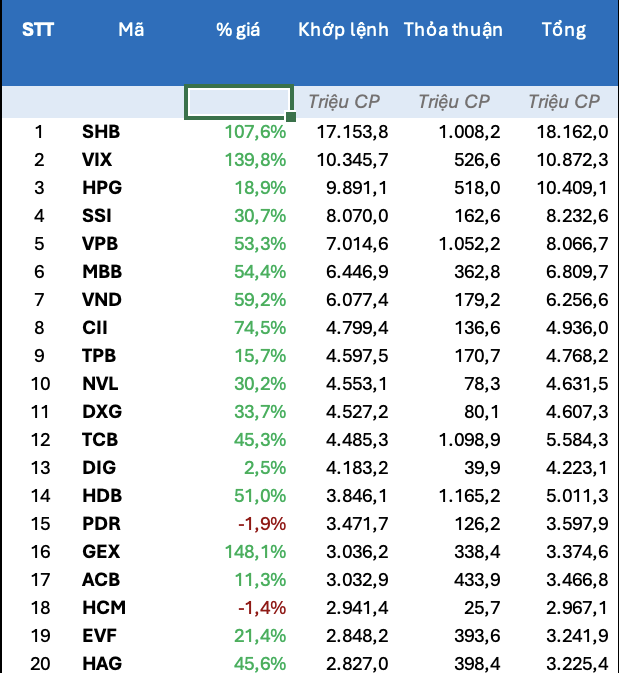The width and height of the screenshot is (619, 673).
Task: Select Triệu CP cell under Tổng
Action: (564, 102)
